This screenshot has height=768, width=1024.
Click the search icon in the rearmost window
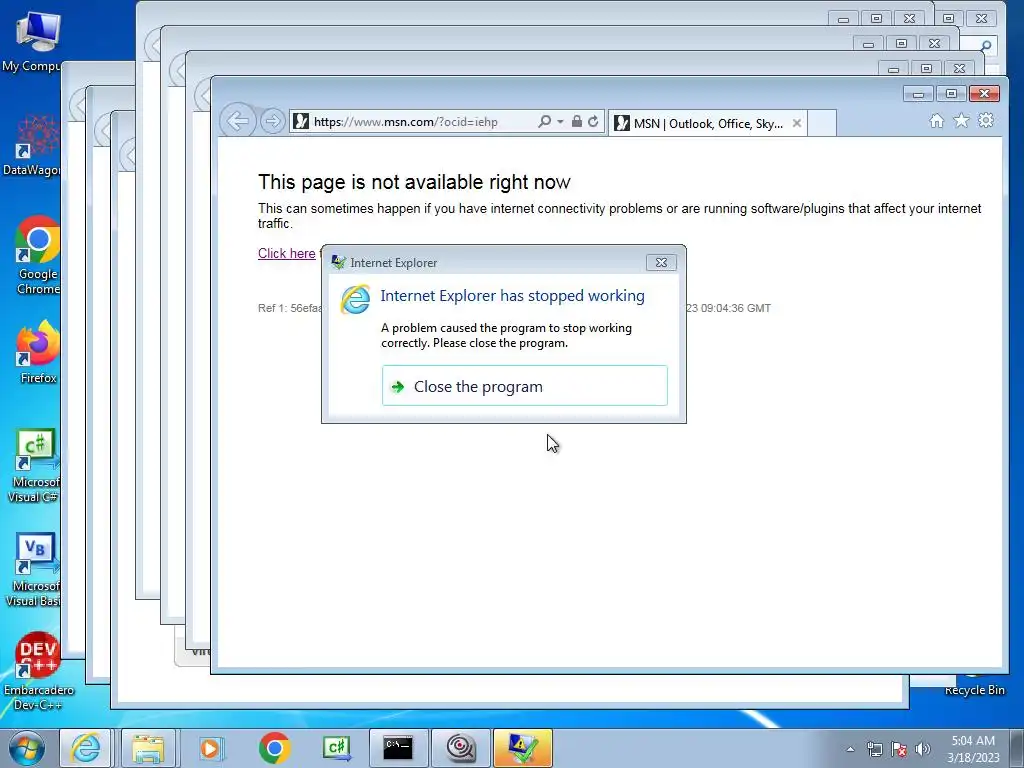click(x=986, y=45)
